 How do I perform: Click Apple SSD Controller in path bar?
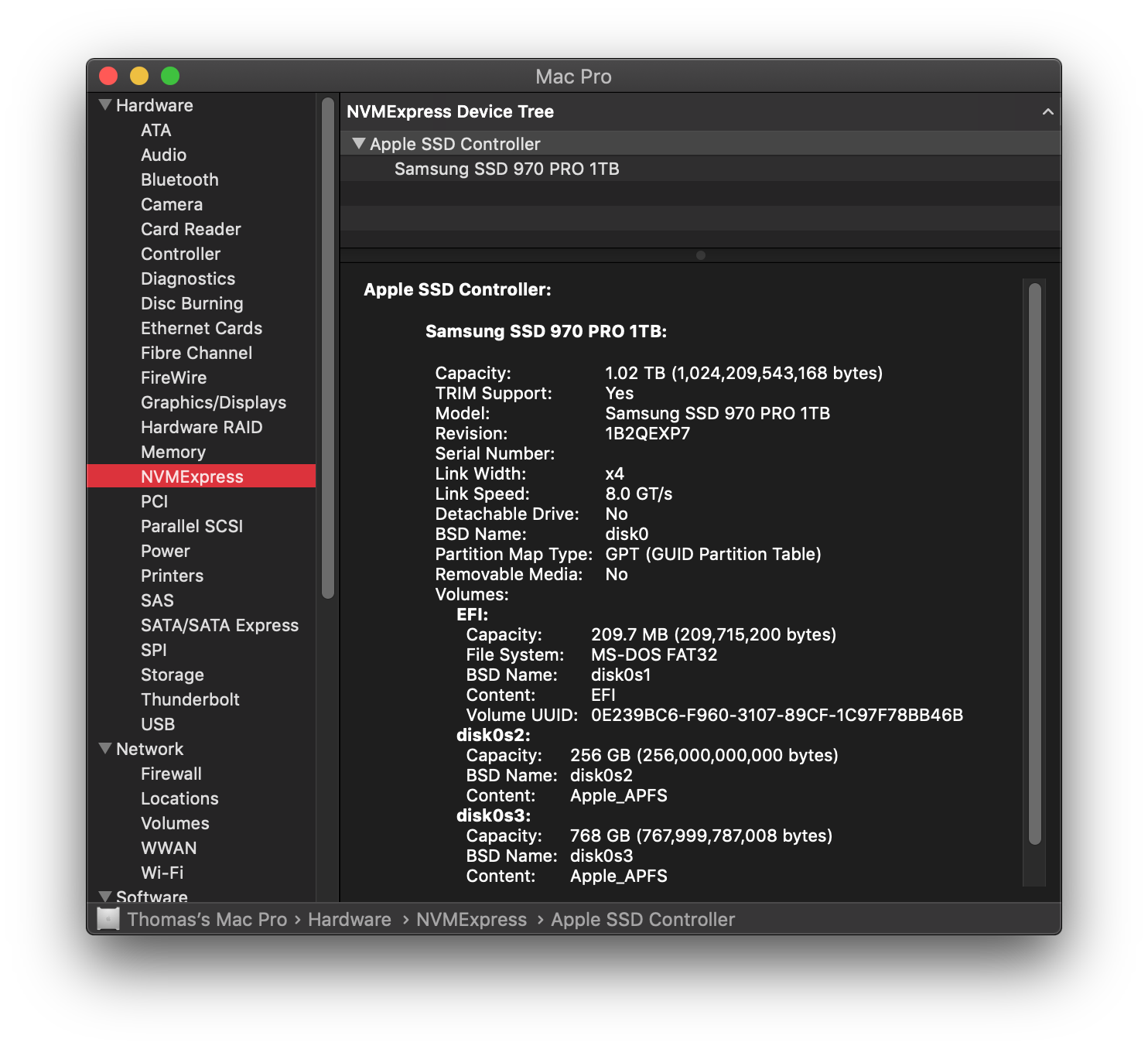[643, 919]
